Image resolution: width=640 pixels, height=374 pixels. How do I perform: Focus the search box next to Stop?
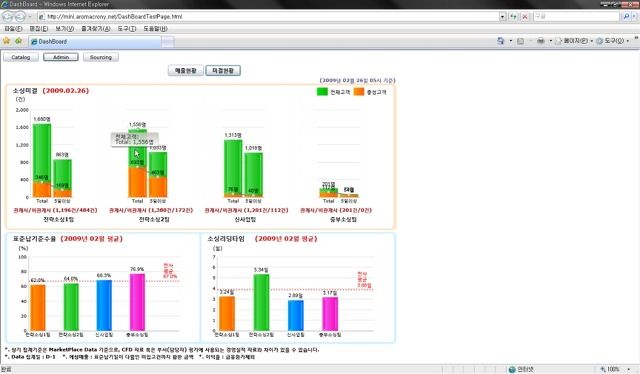tap(576, 17)
